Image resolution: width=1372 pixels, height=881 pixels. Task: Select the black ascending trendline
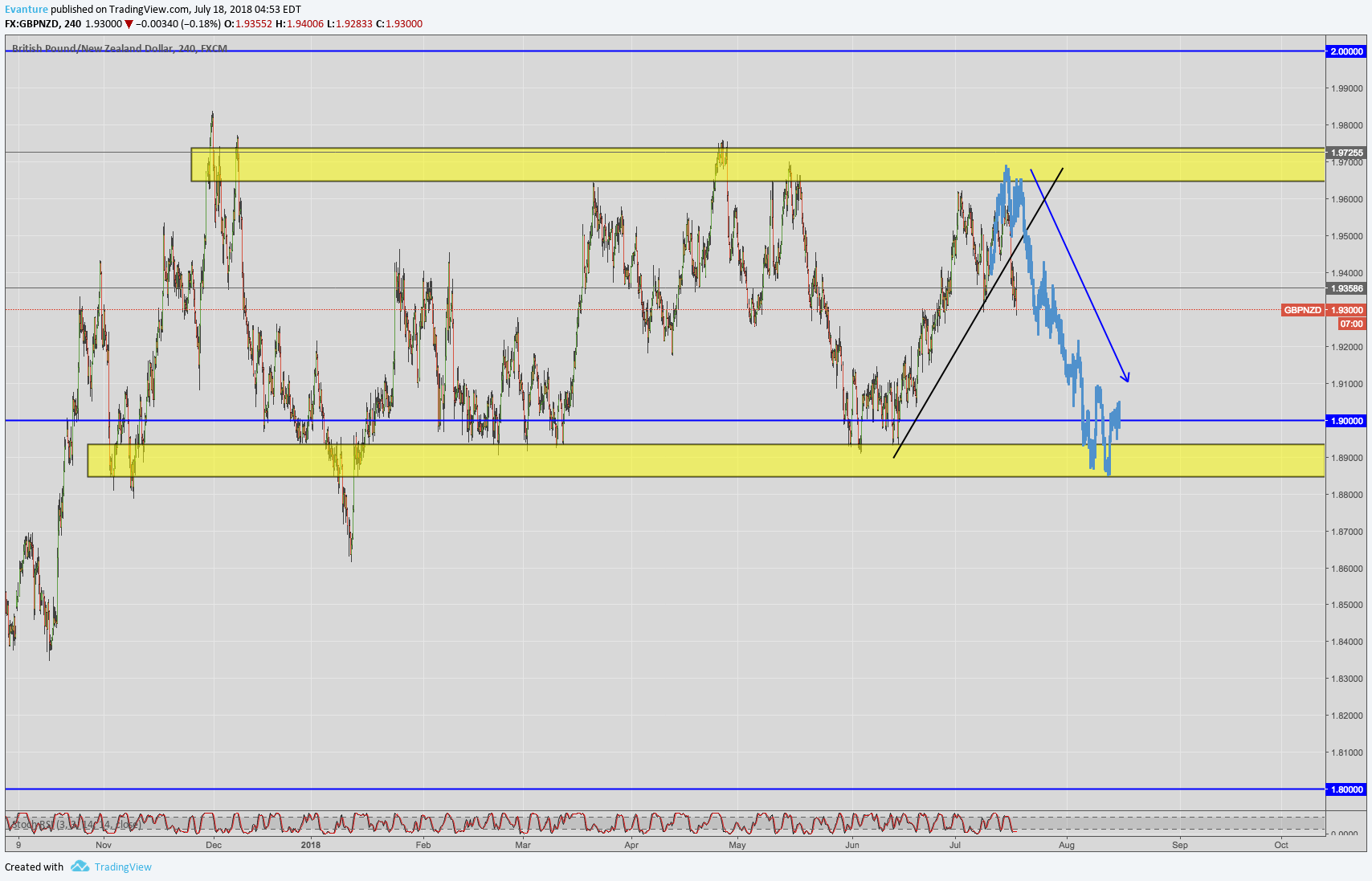(x=978, y=313)
